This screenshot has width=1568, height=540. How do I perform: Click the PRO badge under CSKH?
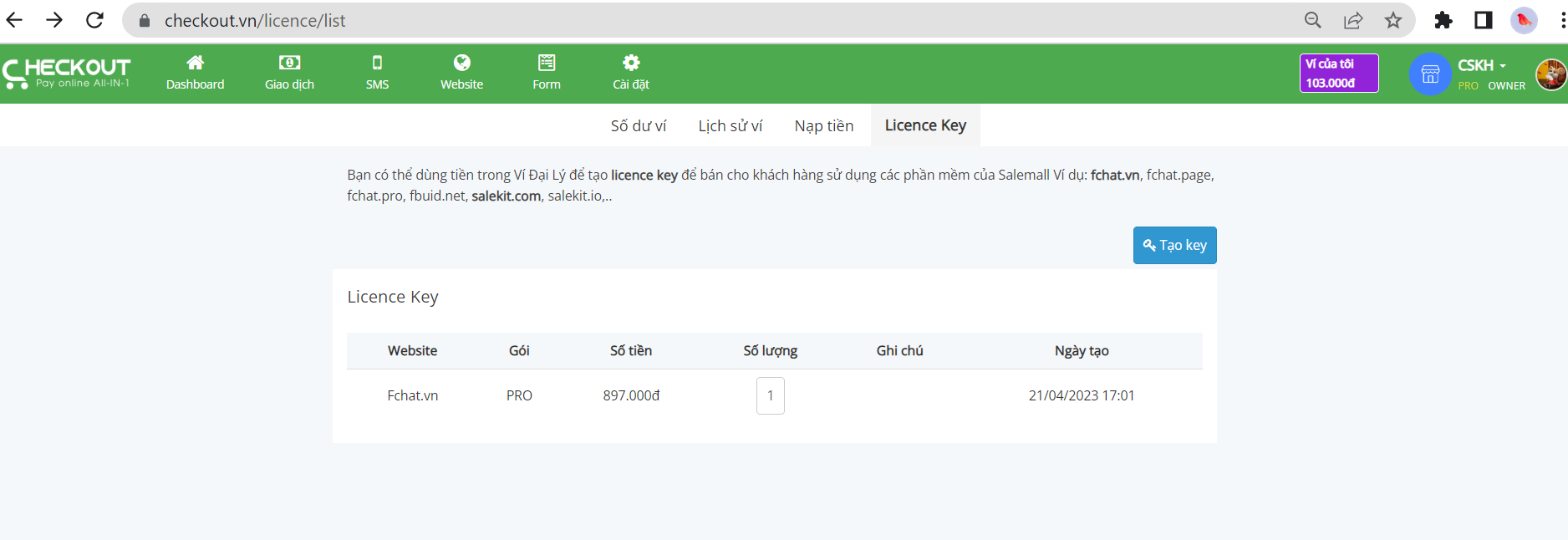[1469, 86]
